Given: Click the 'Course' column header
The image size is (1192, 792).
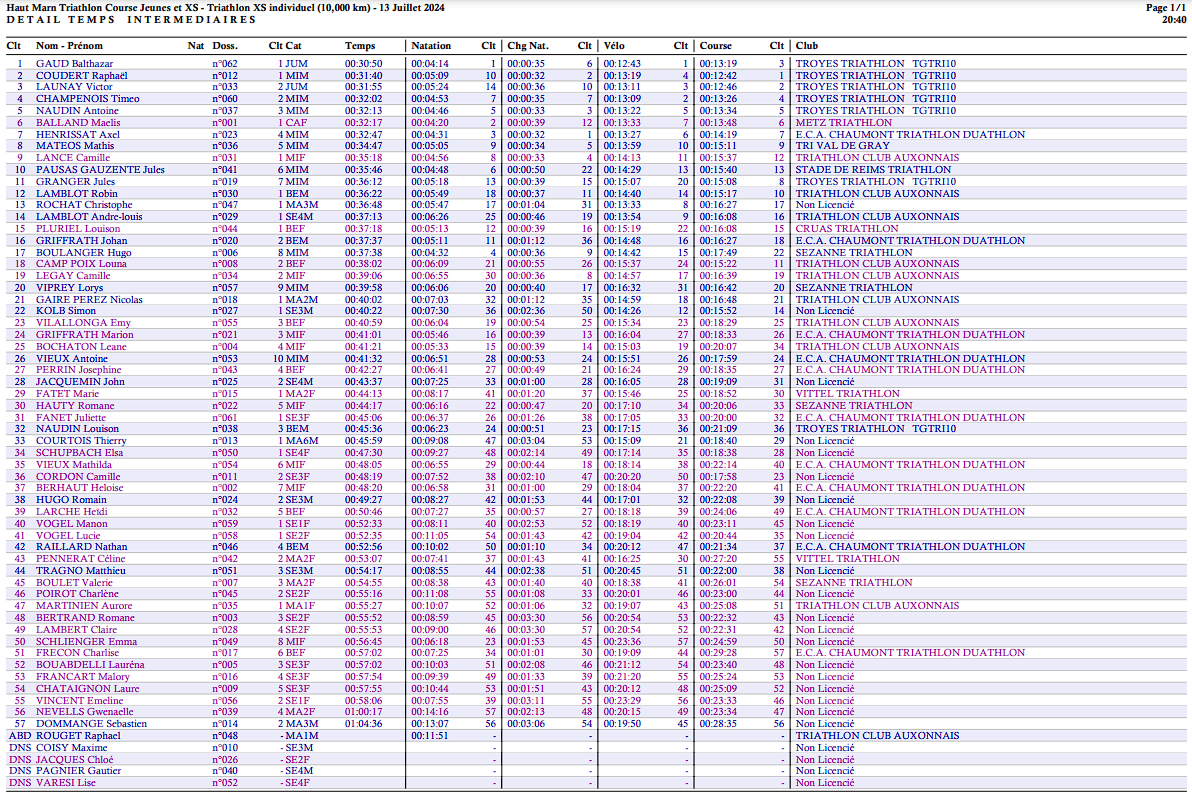Looking at the screenshot, I should (x=715, y=46).
